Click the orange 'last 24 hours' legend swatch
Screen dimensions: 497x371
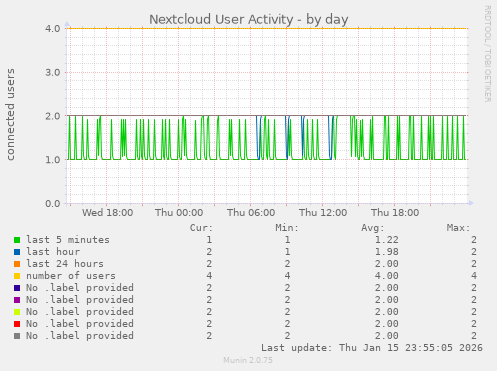pyautogui.click(x=17, y=264)
